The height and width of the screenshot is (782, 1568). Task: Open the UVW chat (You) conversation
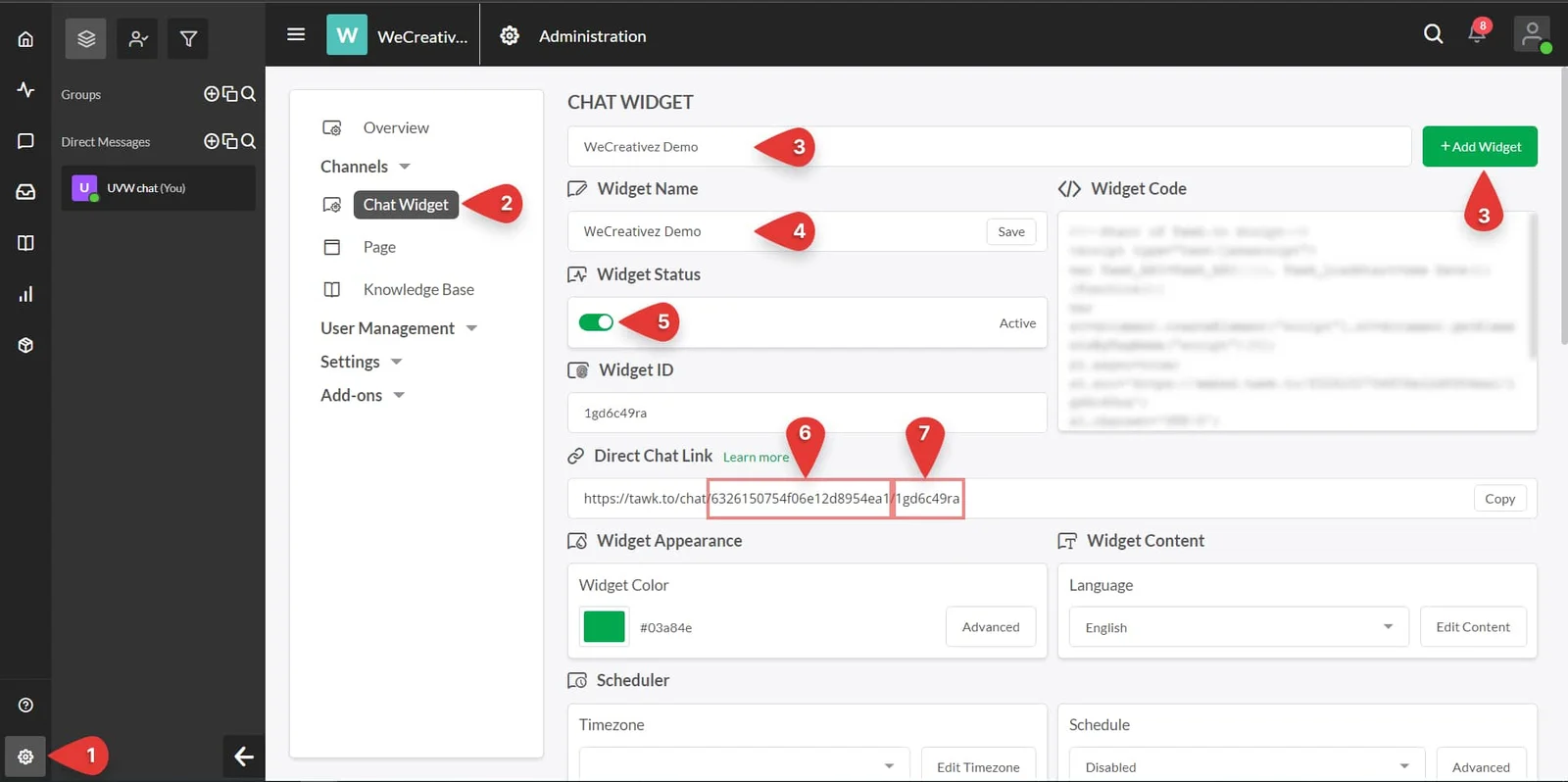(x=158, y=188)
